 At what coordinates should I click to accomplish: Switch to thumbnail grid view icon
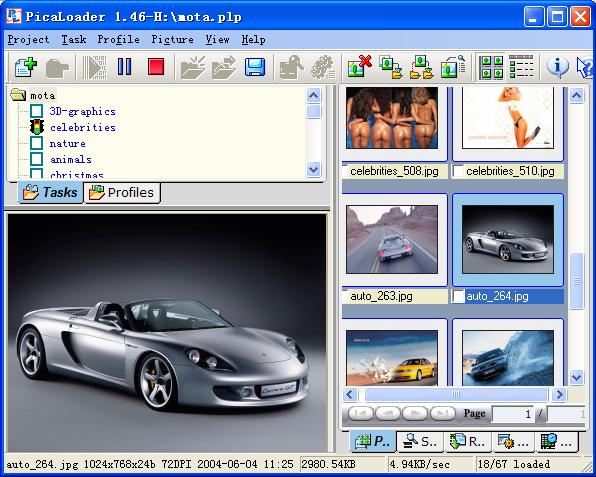491,67
